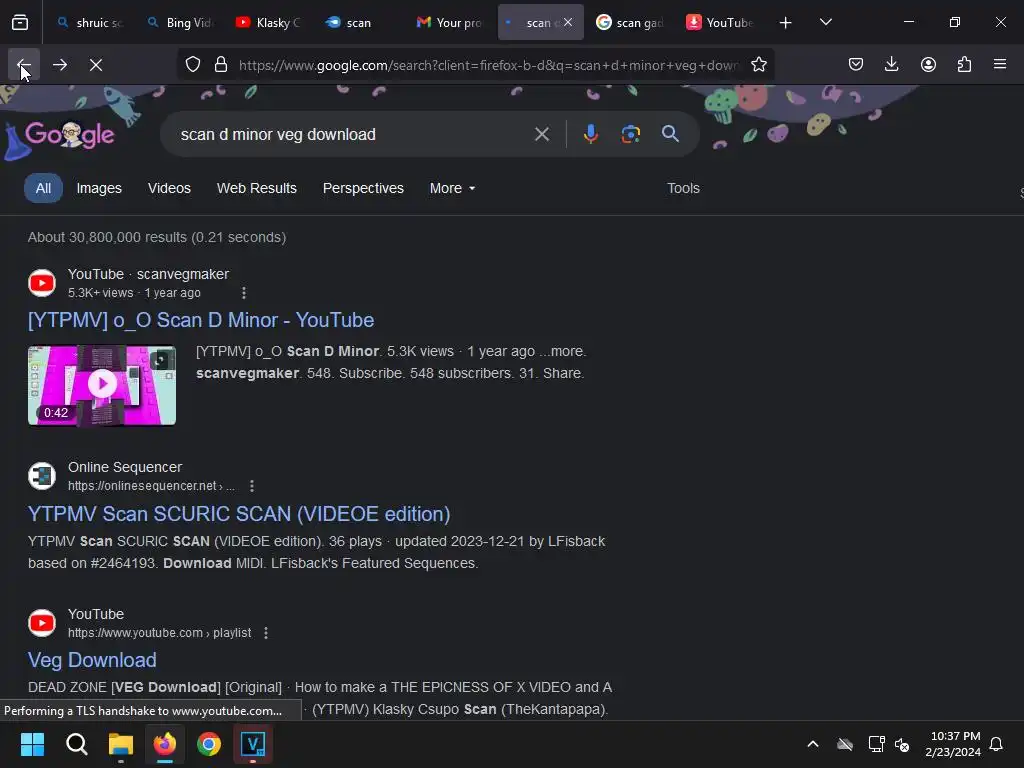Open options for Online Sequencer result
Viewport: 1024px width, 768px height.
tap(251, 486)
